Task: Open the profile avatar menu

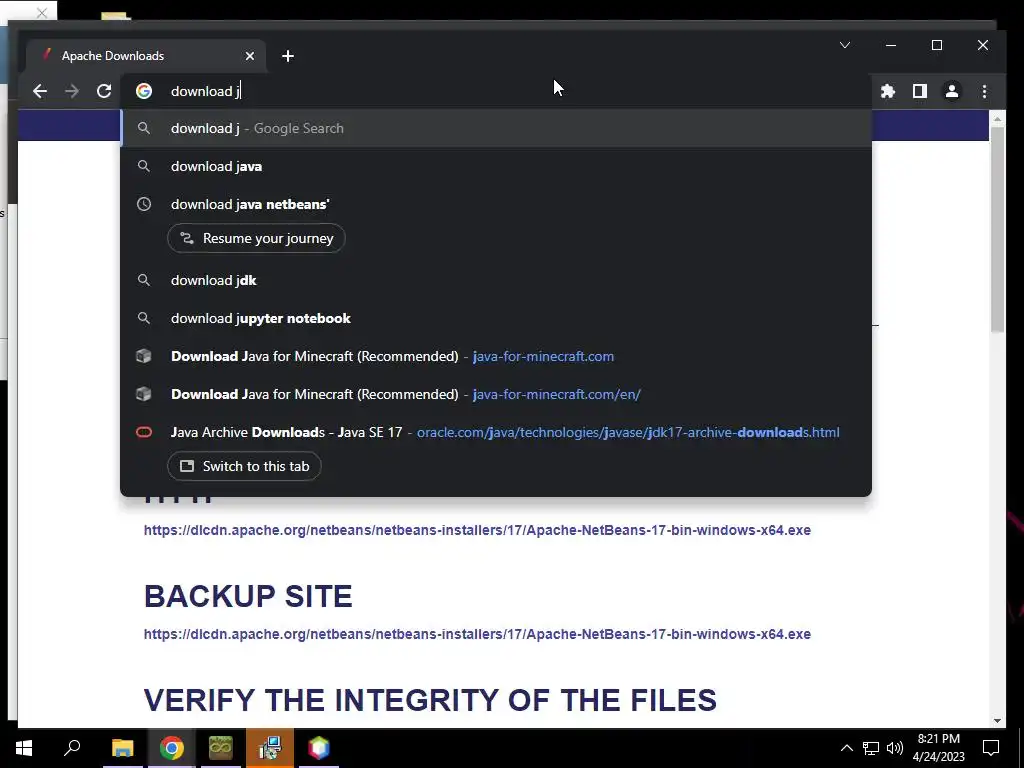Action: click(952, 91)
